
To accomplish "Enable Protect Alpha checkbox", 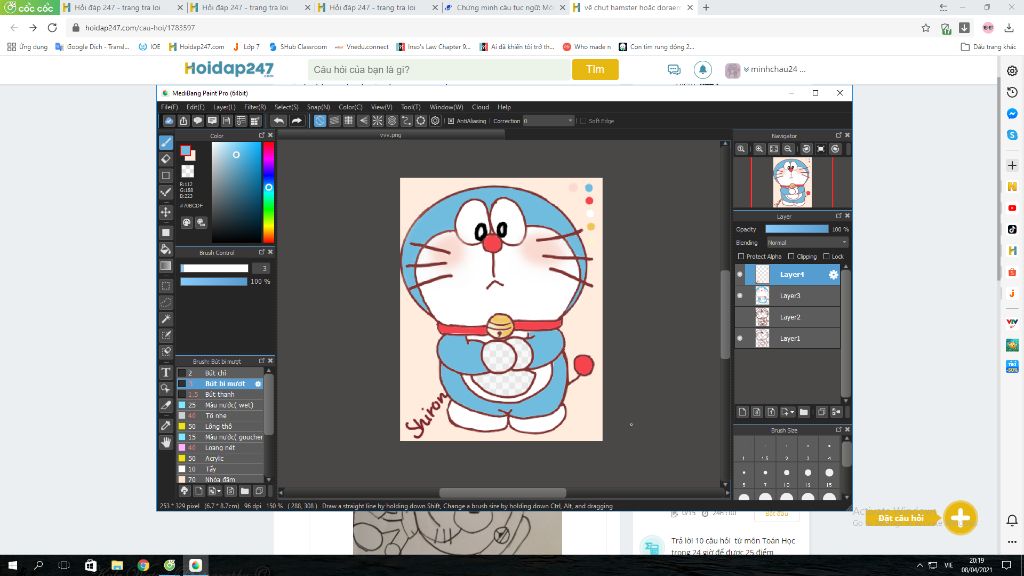I will 741,257.
